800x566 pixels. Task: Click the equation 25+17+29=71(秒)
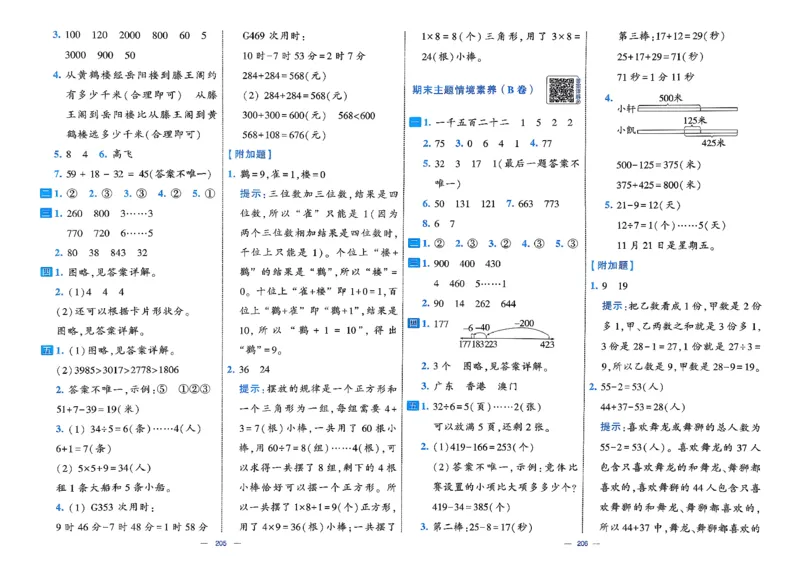(x=660, y=56)
